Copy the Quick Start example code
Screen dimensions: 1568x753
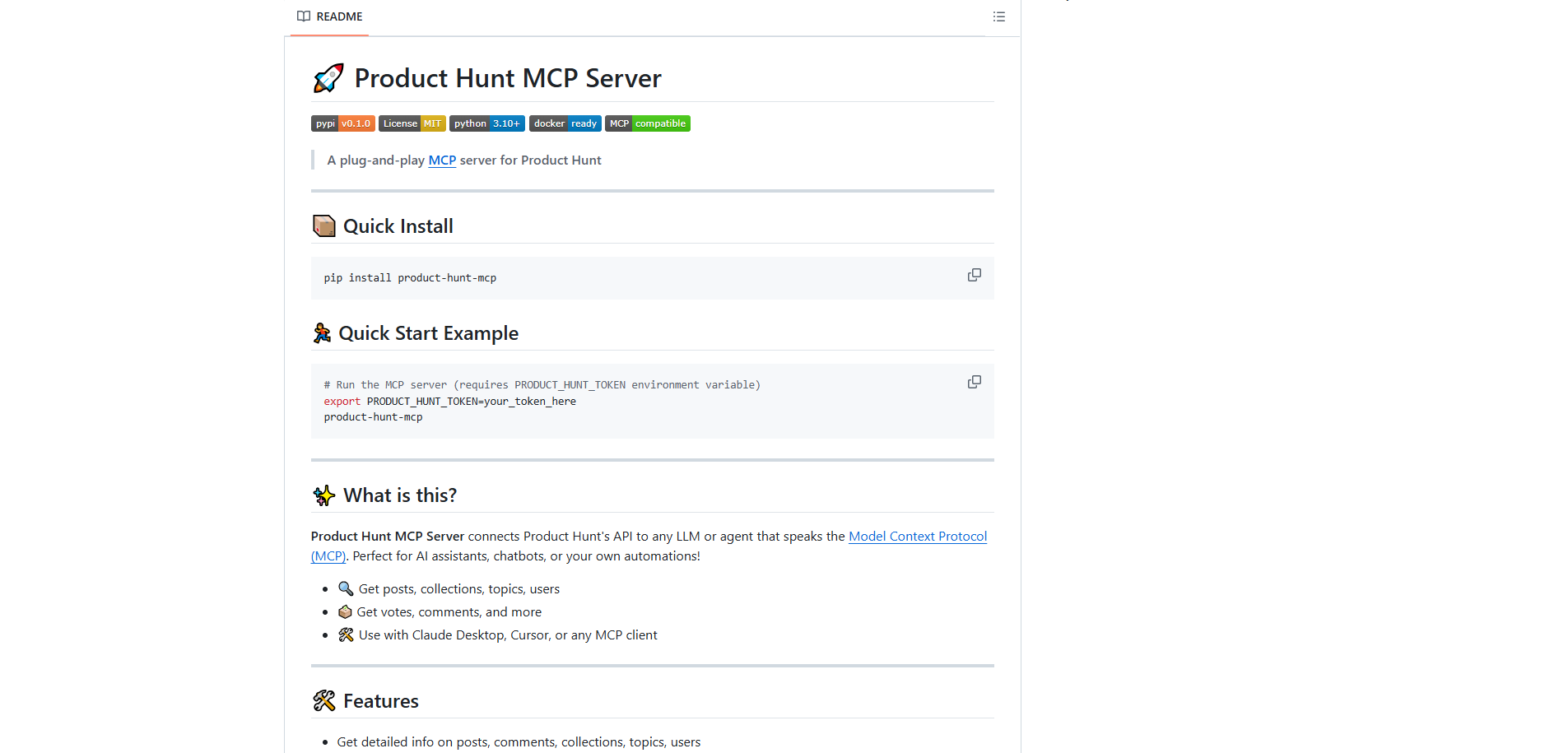coord(974,381)
